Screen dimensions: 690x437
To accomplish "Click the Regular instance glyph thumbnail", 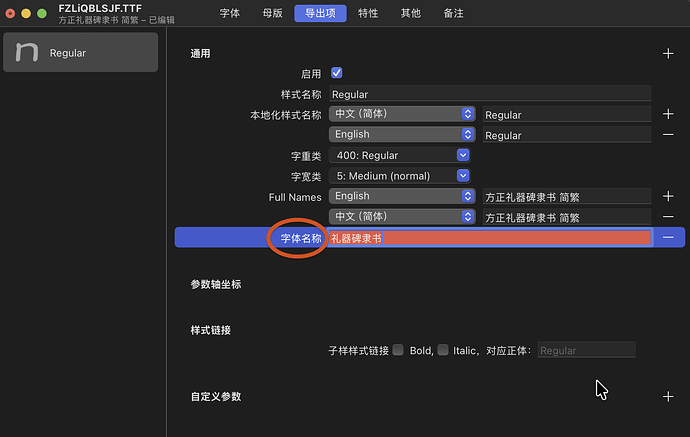I will click(27, 52).
